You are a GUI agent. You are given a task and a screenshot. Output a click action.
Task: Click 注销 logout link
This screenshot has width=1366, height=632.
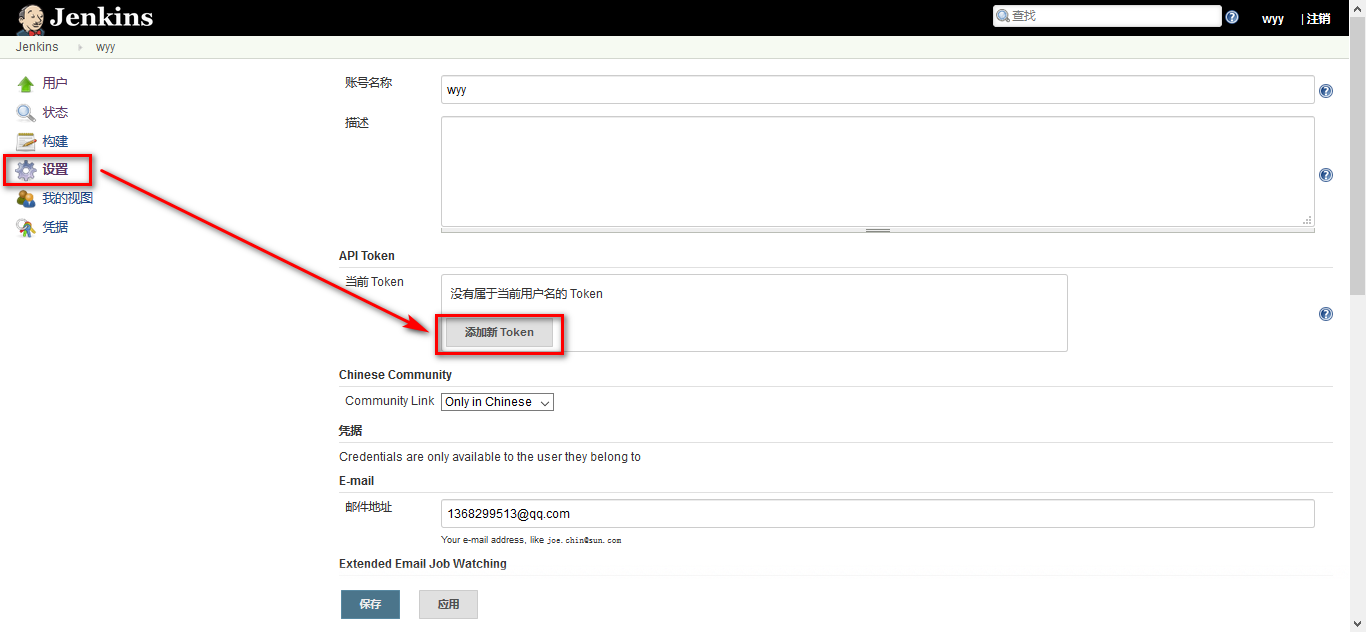(x=1318, y=18)
